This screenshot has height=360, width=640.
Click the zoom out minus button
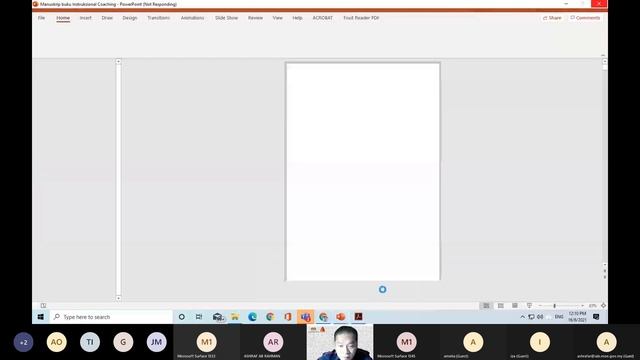[x=540, y=305]
